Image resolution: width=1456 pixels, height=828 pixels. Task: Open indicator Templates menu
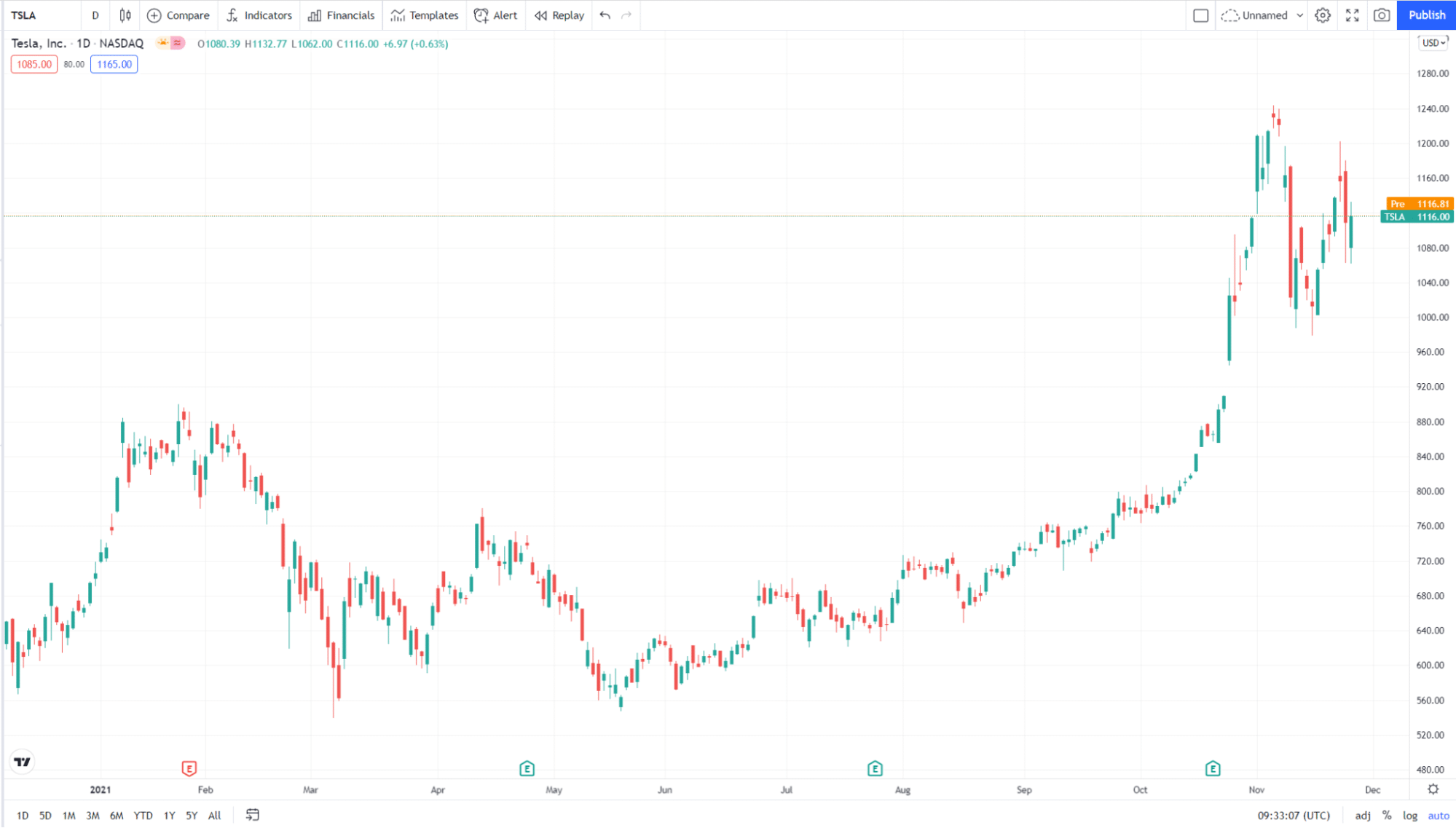coord(425,15)
